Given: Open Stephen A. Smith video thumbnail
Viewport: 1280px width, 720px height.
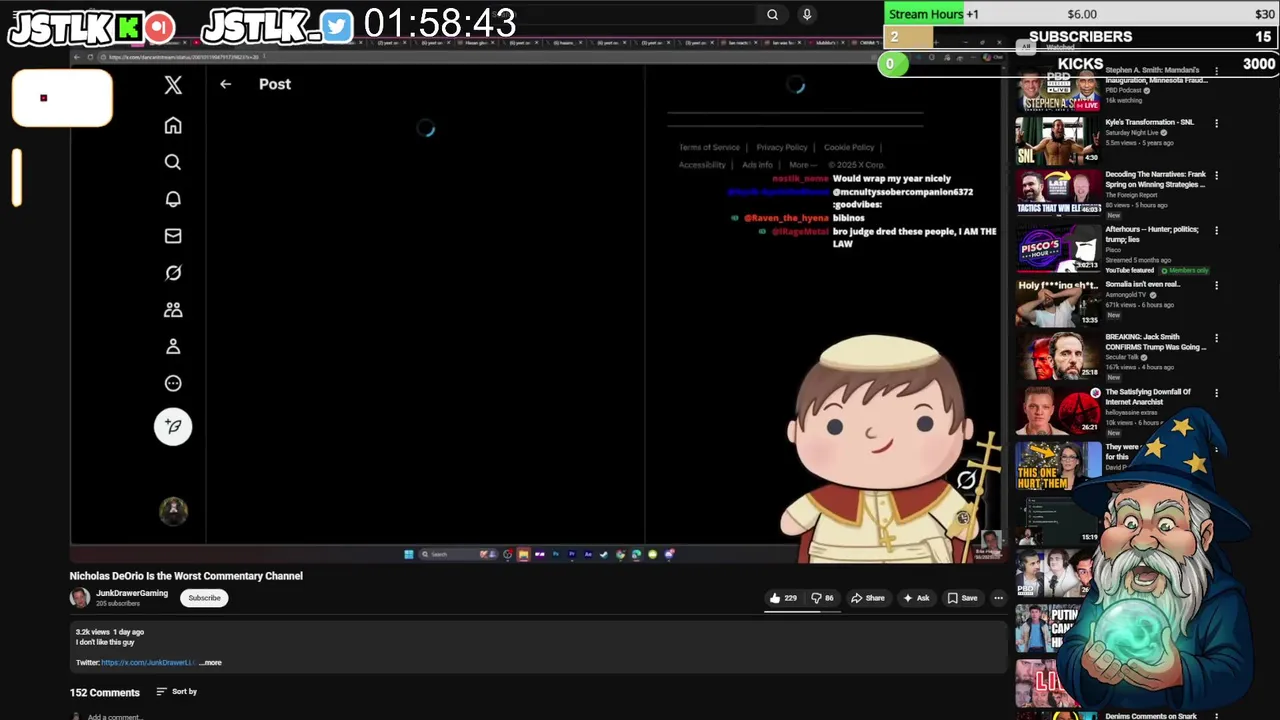Looking at the screenshot, I should click(1058, 88).
